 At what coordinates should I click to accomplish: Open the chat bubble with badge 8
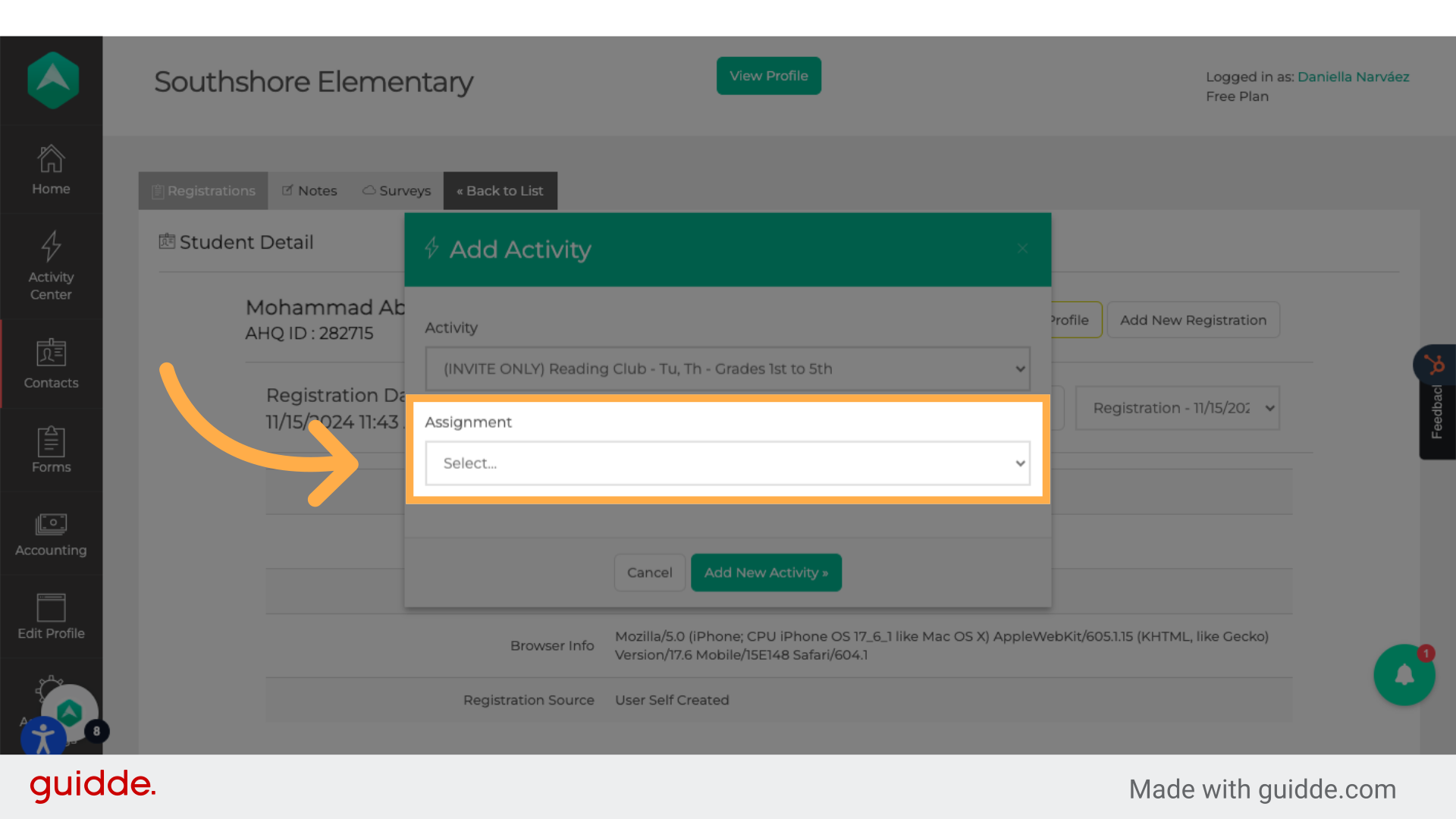pyautogui.click(x=71, y=714)
